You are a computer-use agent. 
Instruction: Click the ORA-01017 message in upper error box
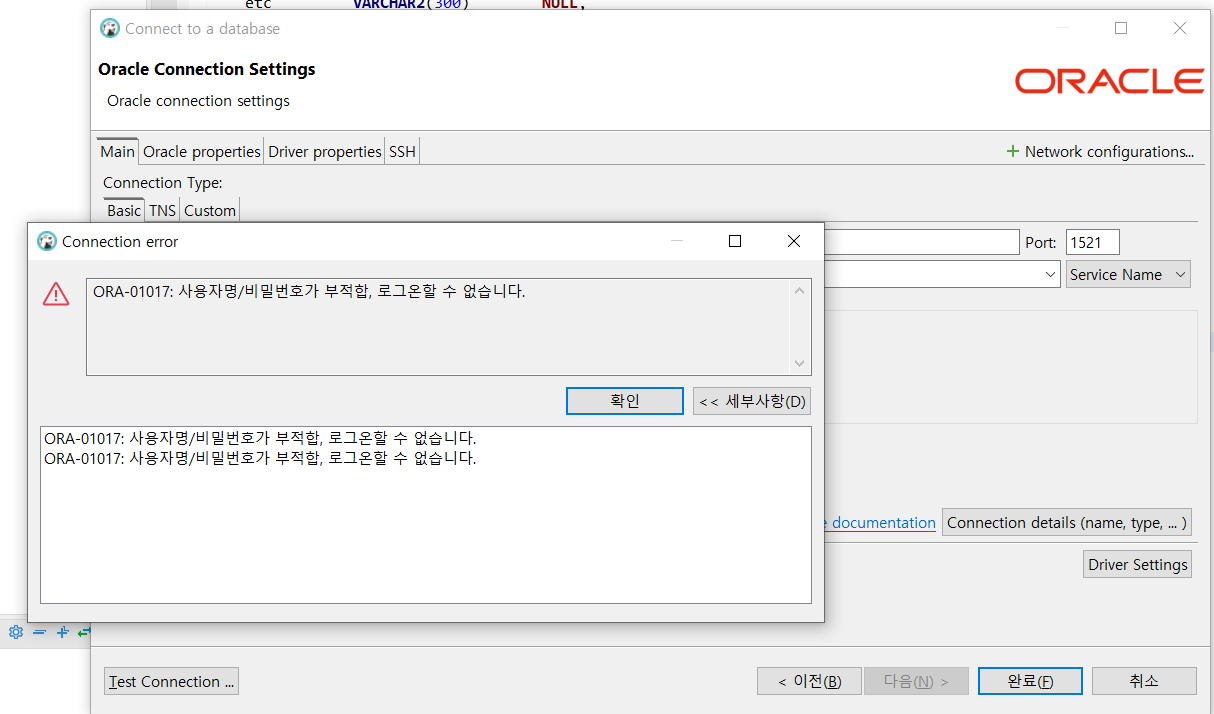click(x=309, y=292)
